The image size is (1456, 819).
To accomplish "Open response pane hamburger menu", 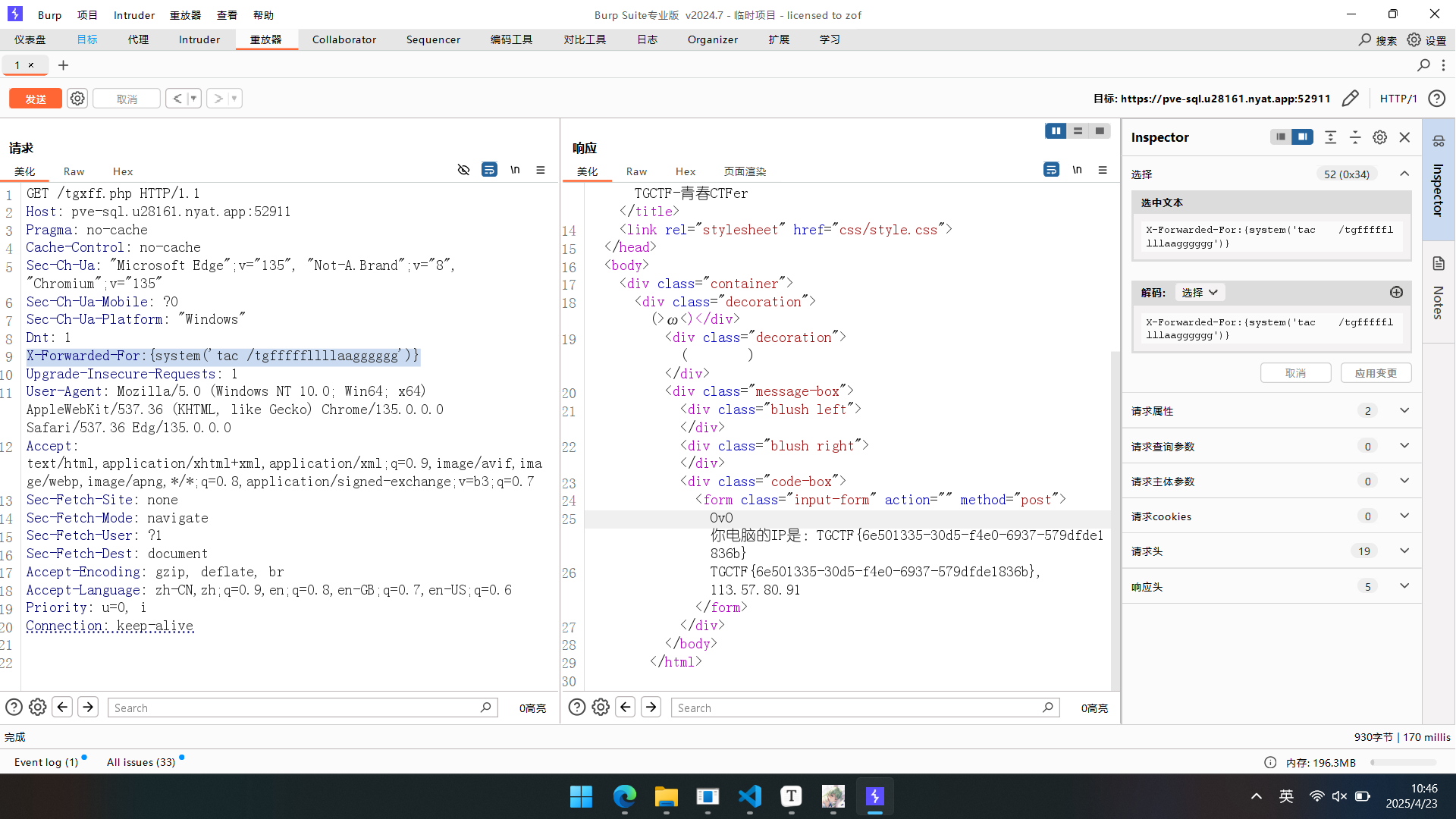I will click(1103, 170).
